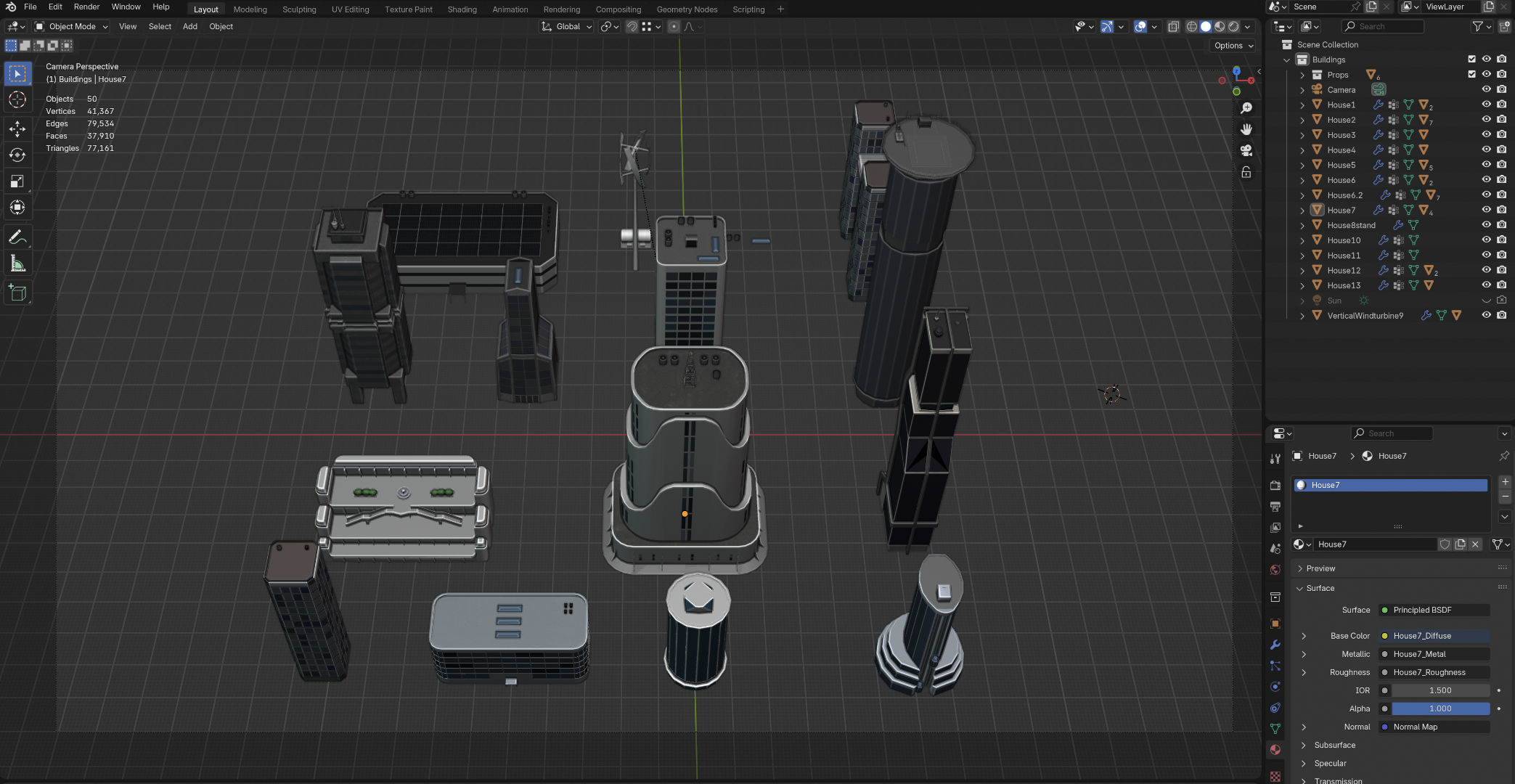Open the Object Data properties tab
This screenshot has width=1515, height=784.
[1275, 729]
